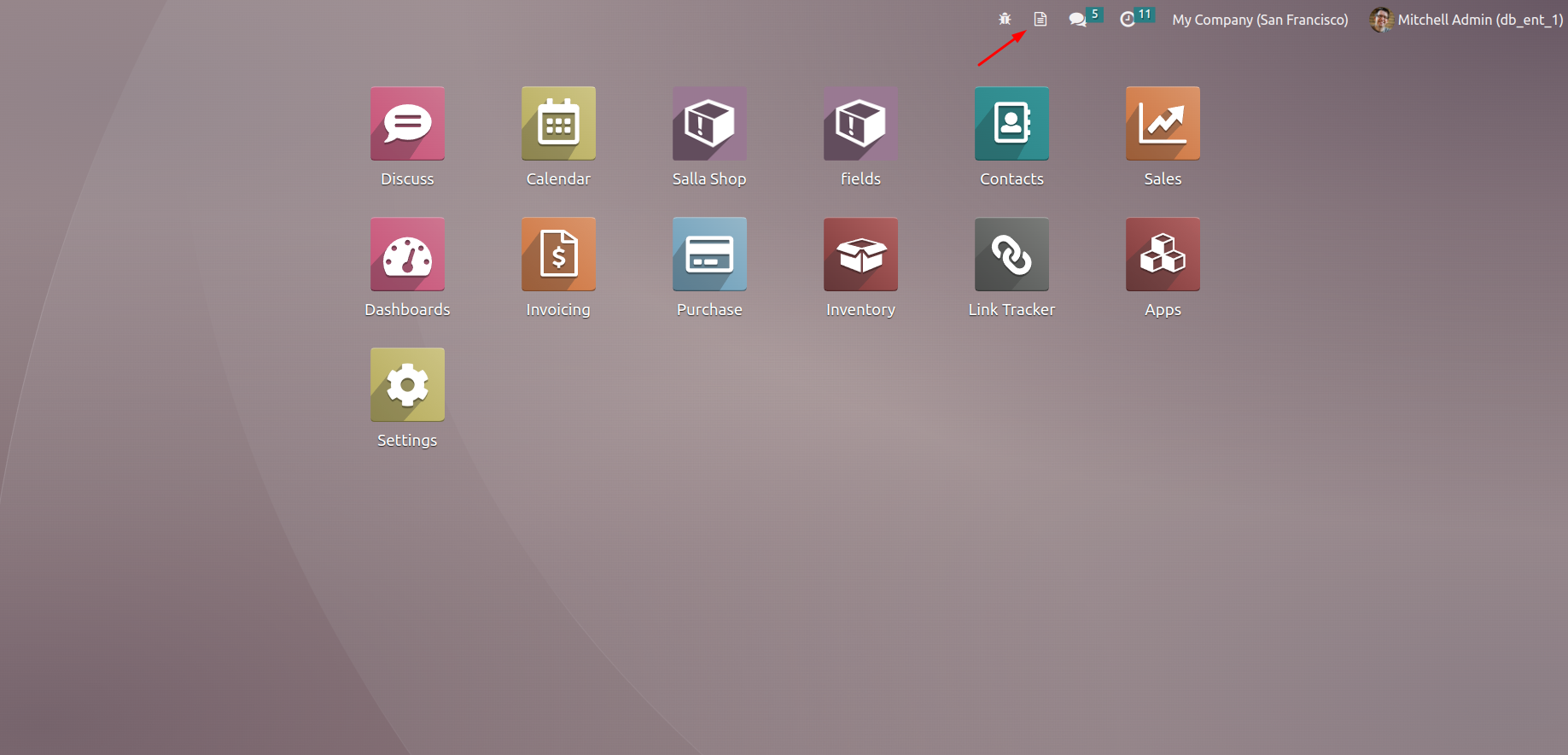Click Mitchell Admin avatar picture

click(x=1381, y=20)
